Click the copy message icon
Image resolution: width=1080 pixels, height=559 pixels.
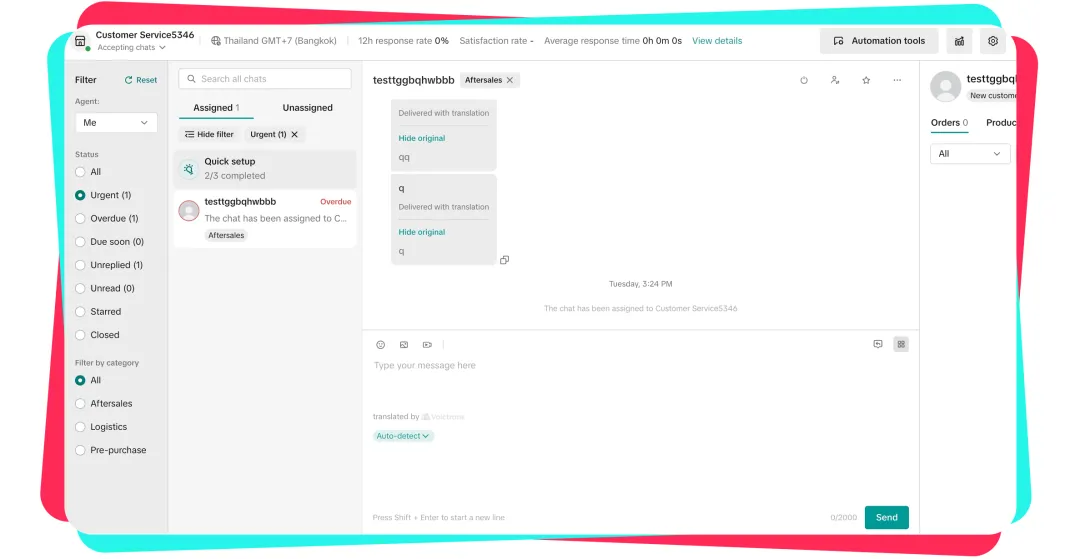(504, 260)
